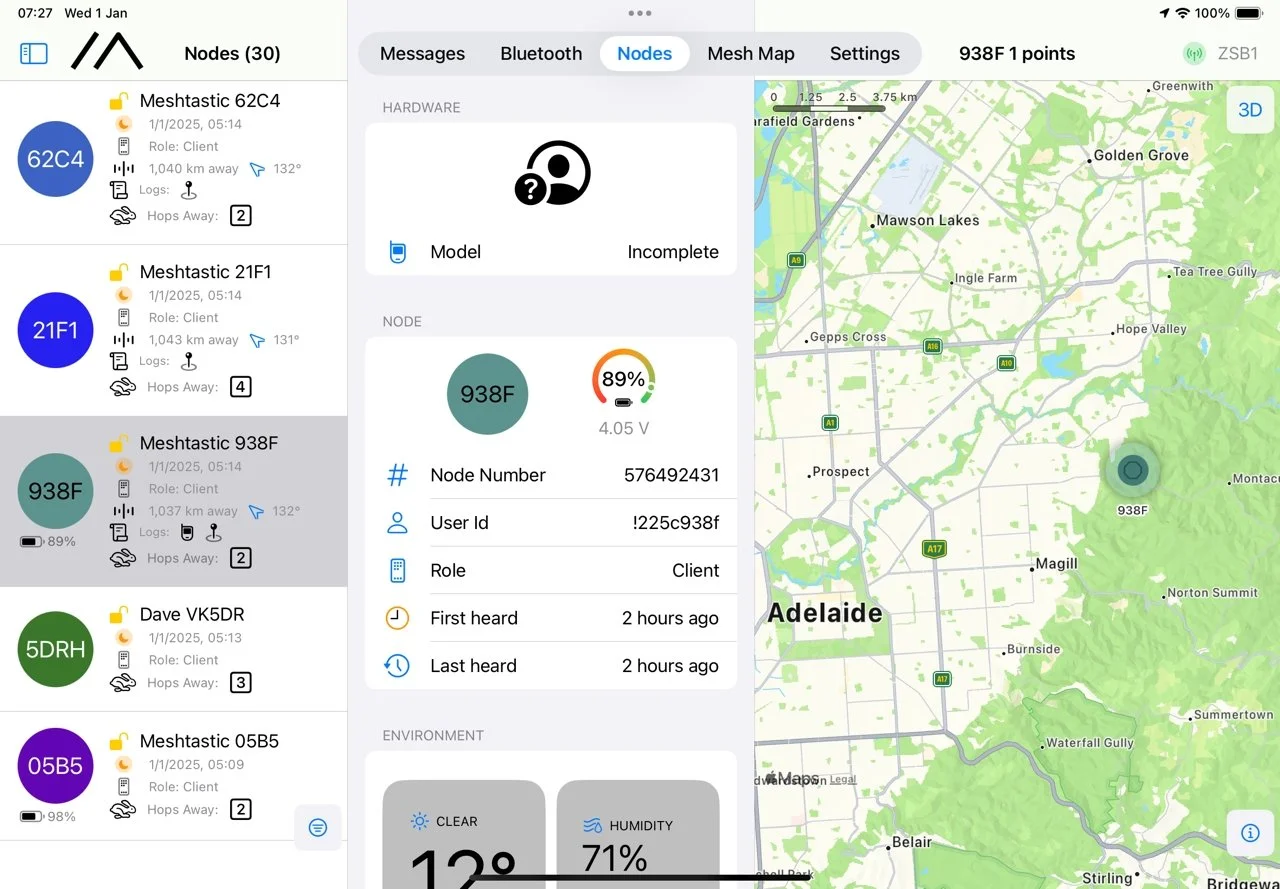Screen dimensions: 1280x889
Task: Toggle the sidebar panel icon
Action: click(x=34, y=53)
